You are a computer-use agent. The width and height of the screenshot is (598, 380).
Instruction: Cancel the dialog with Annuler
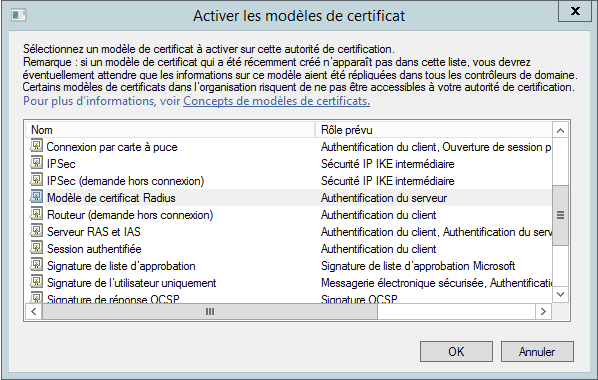point(537,351)
